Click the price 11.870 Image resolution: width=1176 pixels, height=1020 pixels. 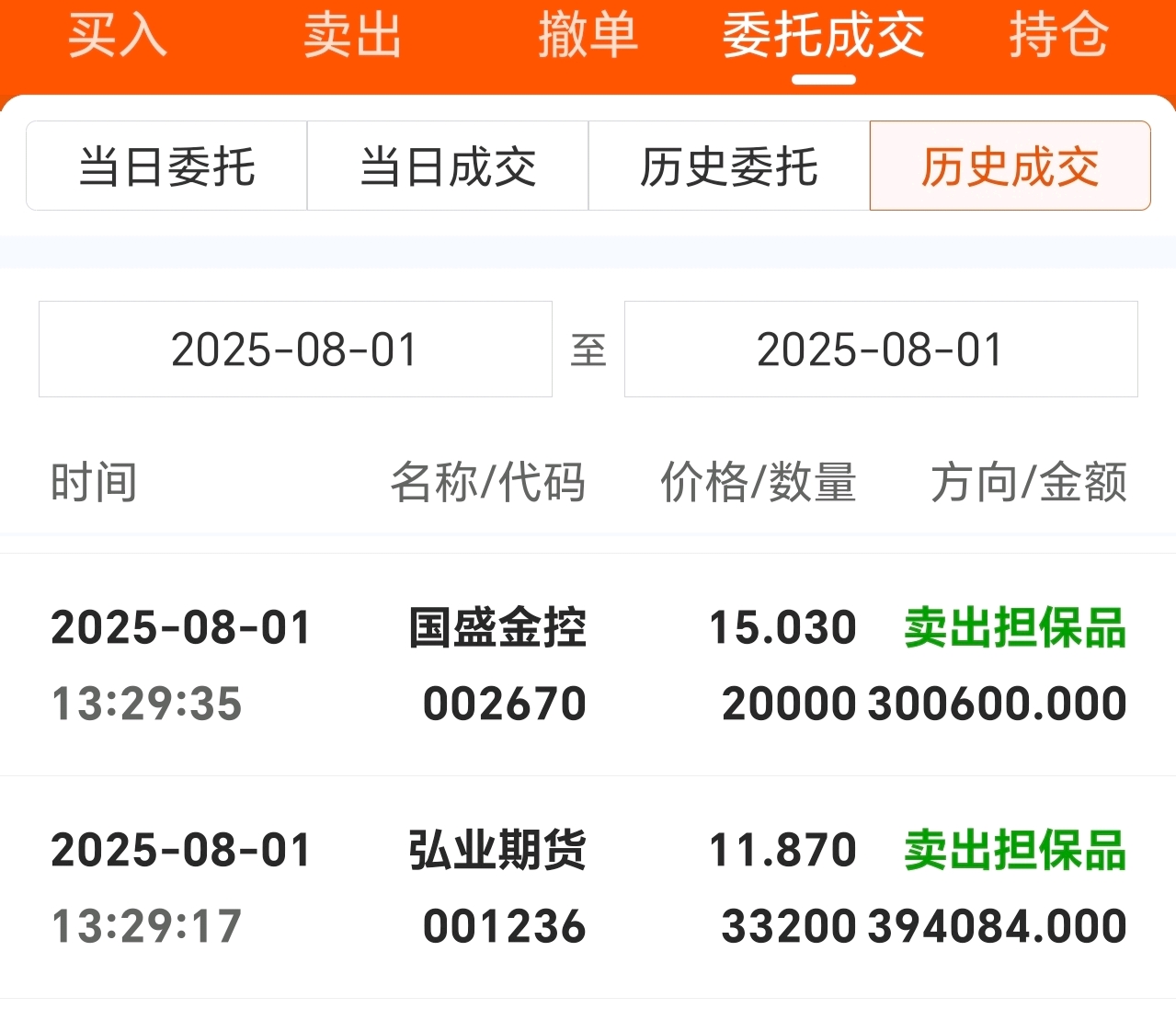pos(783,851)
